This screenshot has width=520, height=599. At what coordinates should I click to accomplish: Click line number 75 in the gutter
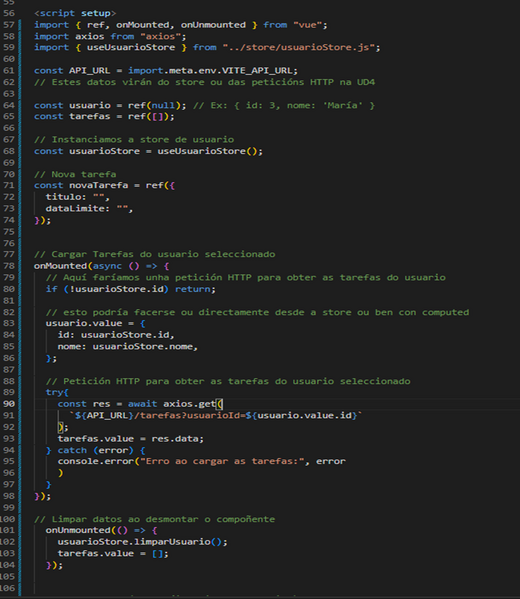9,232
